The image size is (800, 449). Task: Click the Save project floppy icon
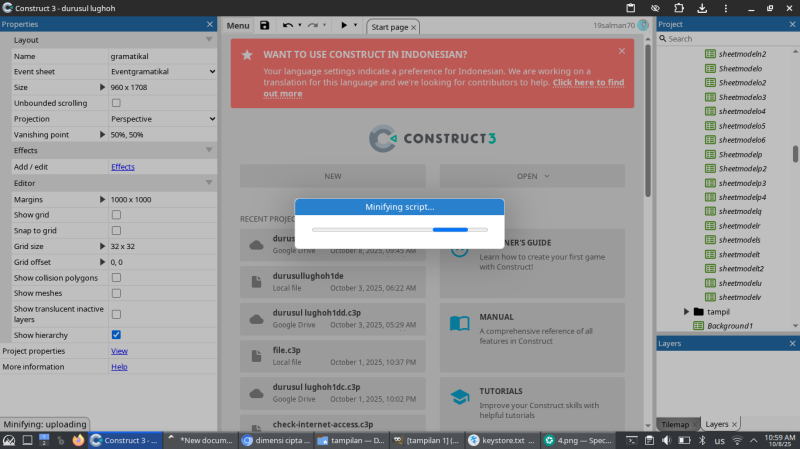pyautogui.click(x=264, y=25)
